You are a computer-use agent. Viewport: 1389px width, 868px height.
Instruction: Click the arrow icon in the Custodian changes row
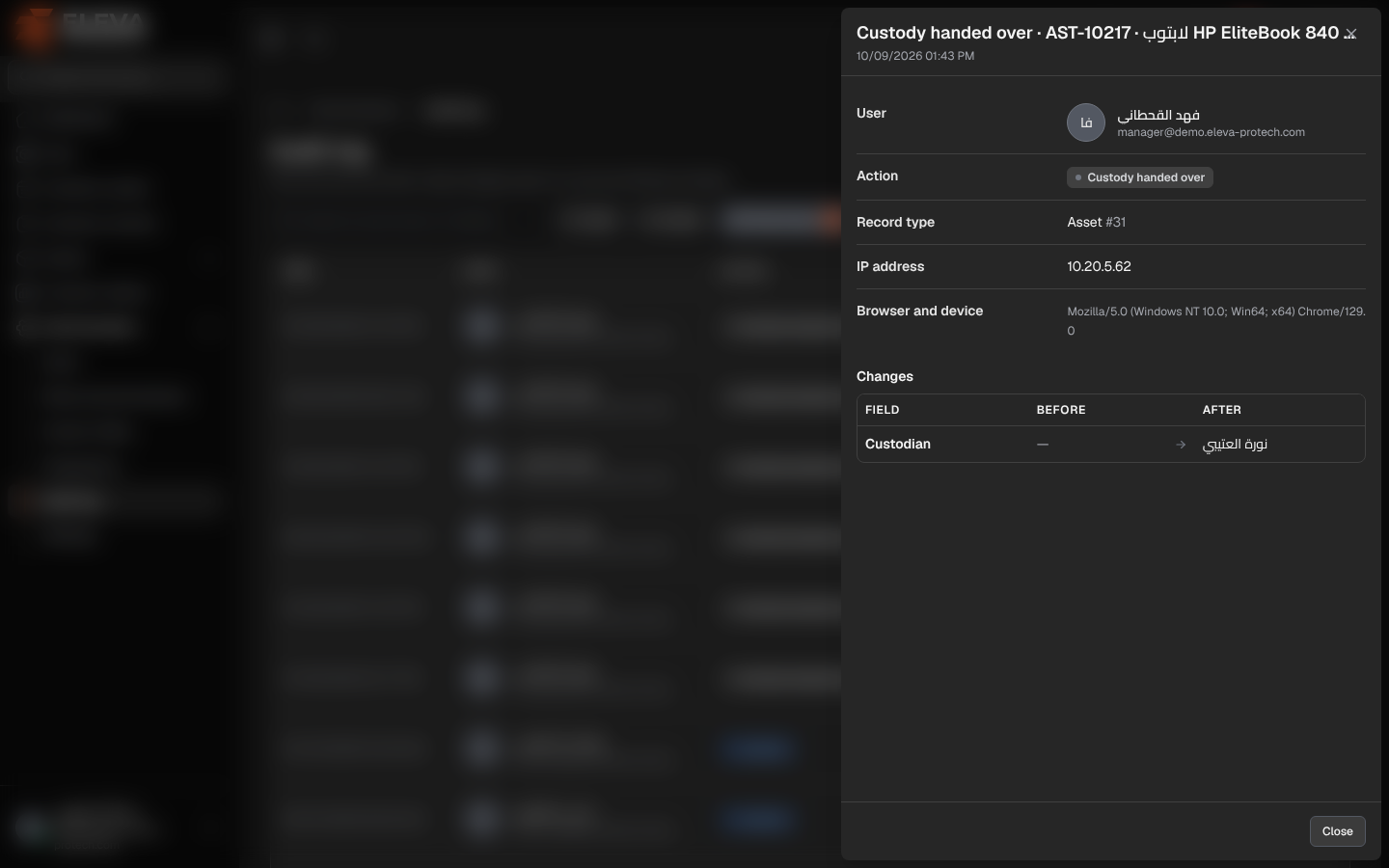(x=1181, y=445)
